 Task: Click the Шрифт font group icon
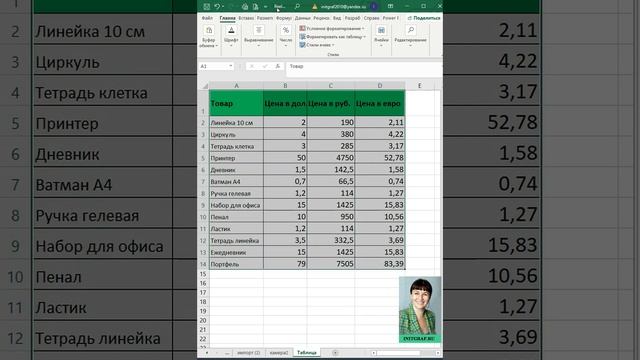[x=231, y=31]
